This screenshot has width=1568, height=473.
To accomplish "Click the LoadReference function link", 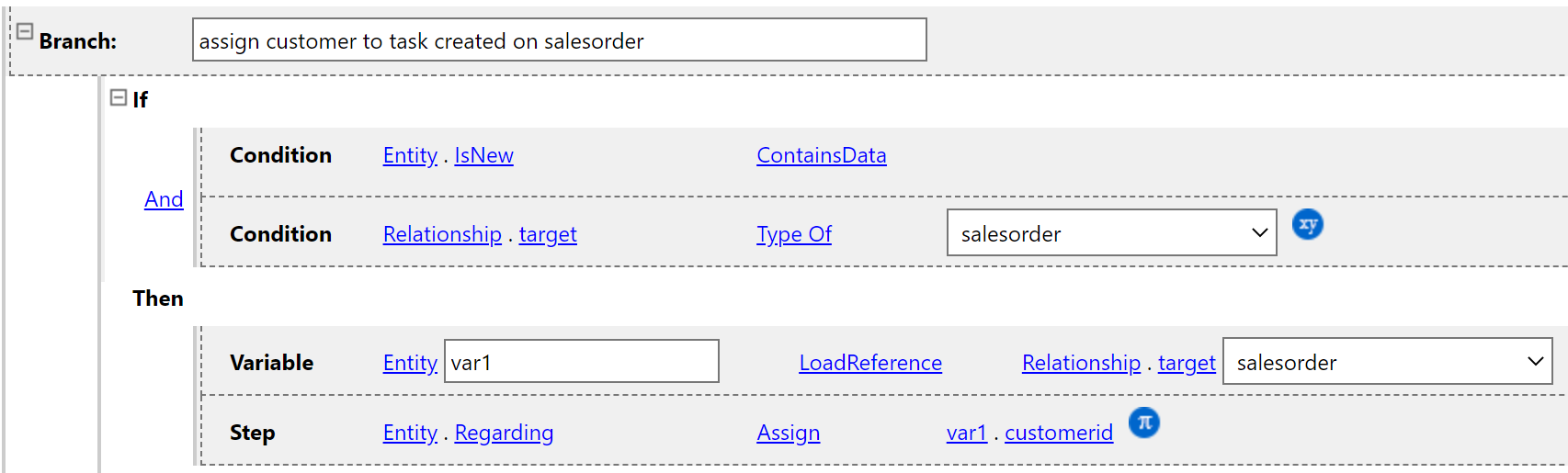I will pyautogui.click(x=869, y=363).
